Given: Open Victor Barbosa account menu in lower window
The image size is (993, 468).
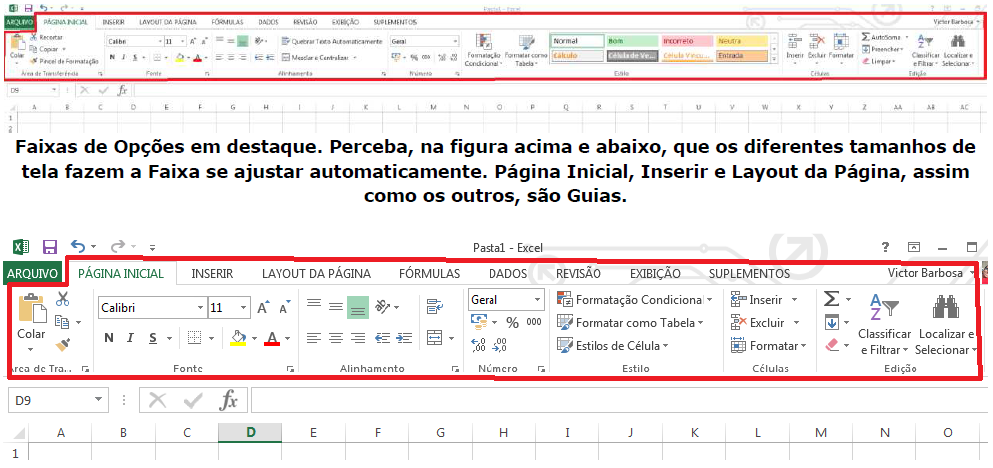Looking at the screenshot, I should click(931, 273).
